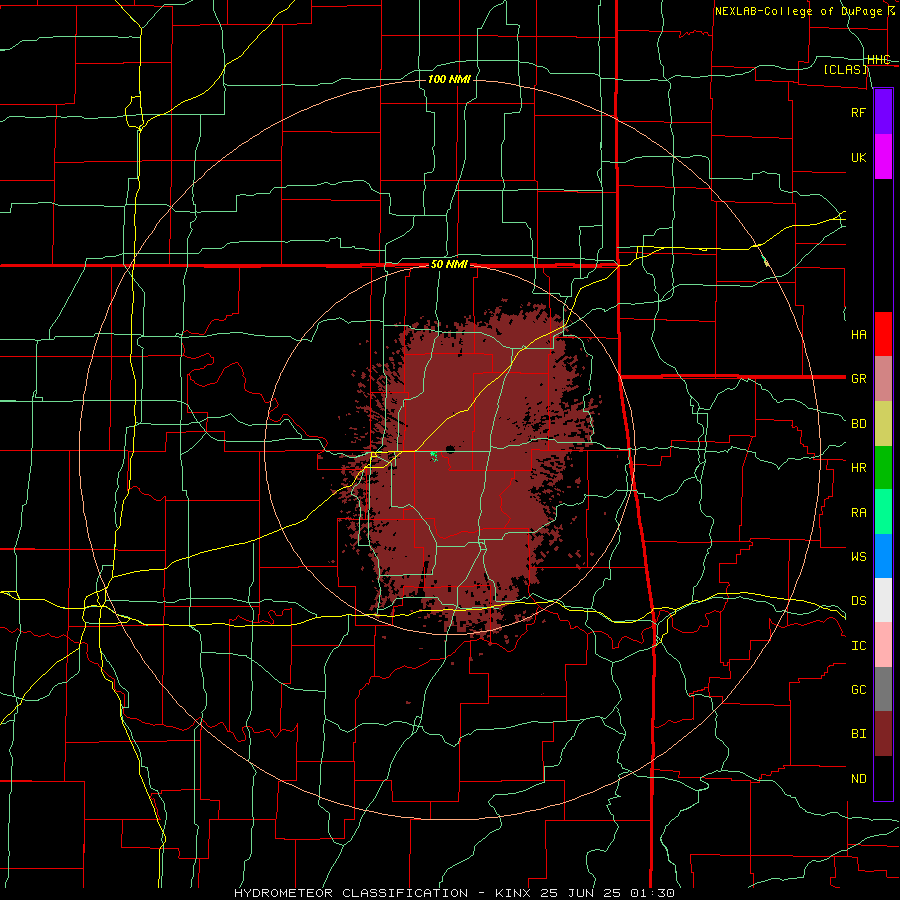This screenshot has height=900, width=900.
Task: Click the GC legend label
Action: (x=859, y=690)
